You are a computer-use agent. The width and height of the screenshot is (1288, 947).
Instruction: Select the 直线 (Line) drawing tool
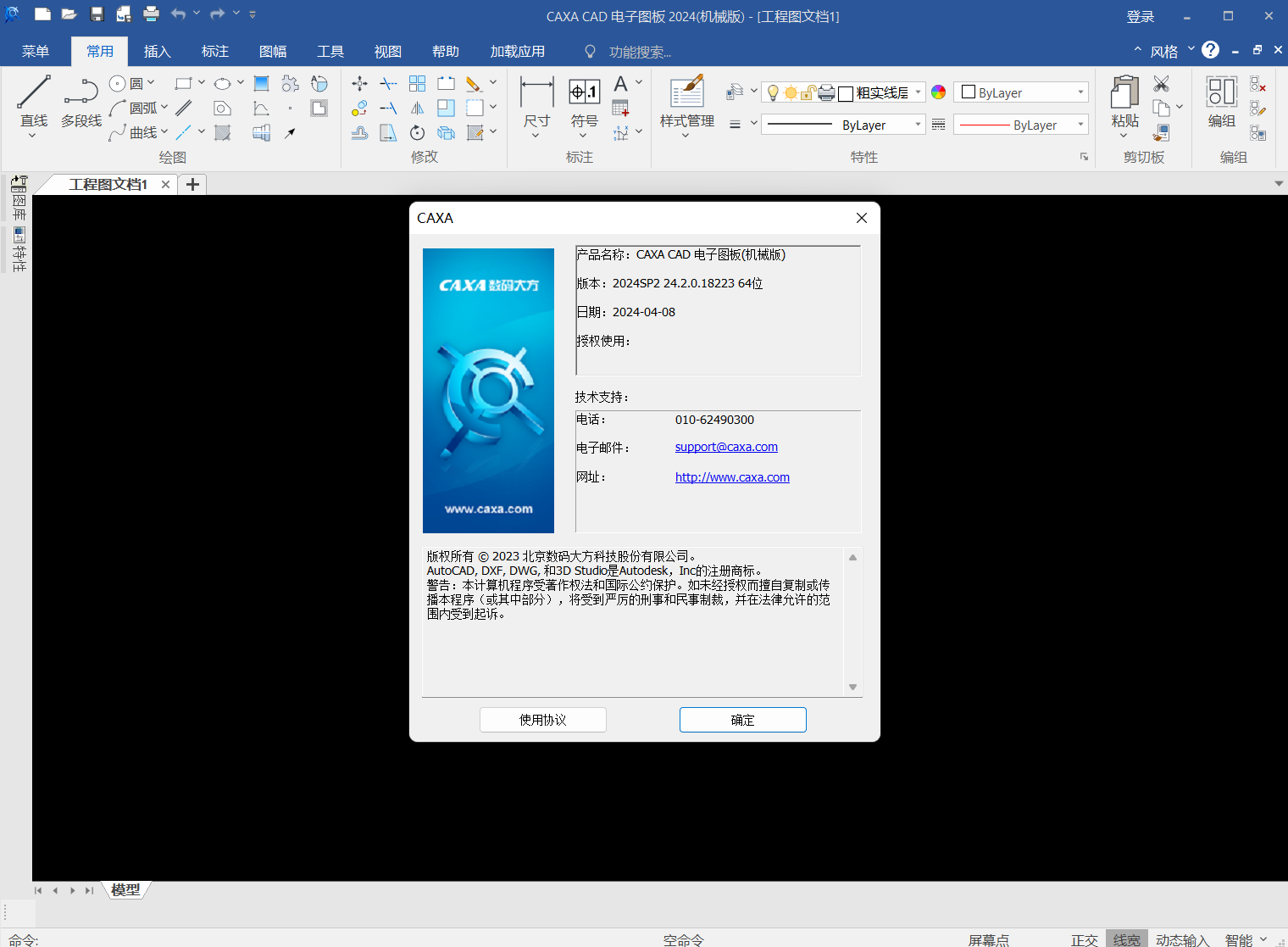34,93
